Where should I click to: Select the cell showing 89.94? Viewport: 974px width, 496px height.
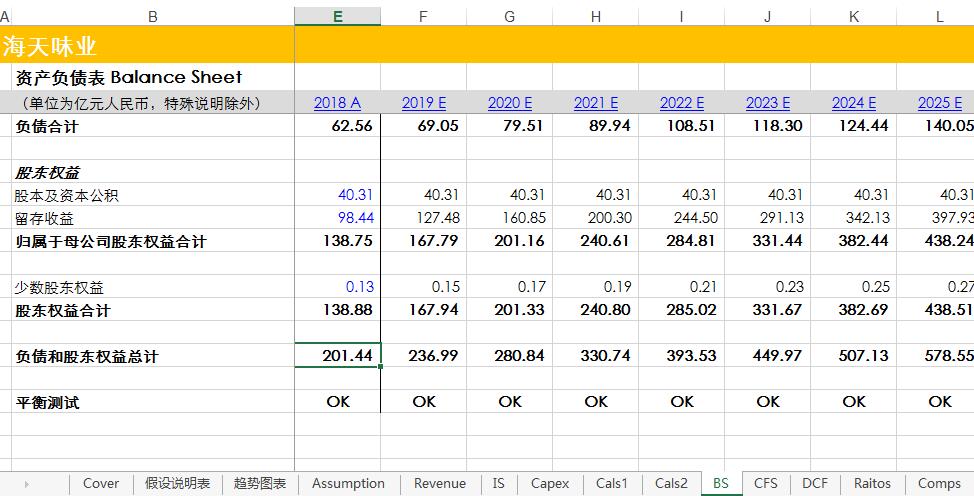point(596,126)
